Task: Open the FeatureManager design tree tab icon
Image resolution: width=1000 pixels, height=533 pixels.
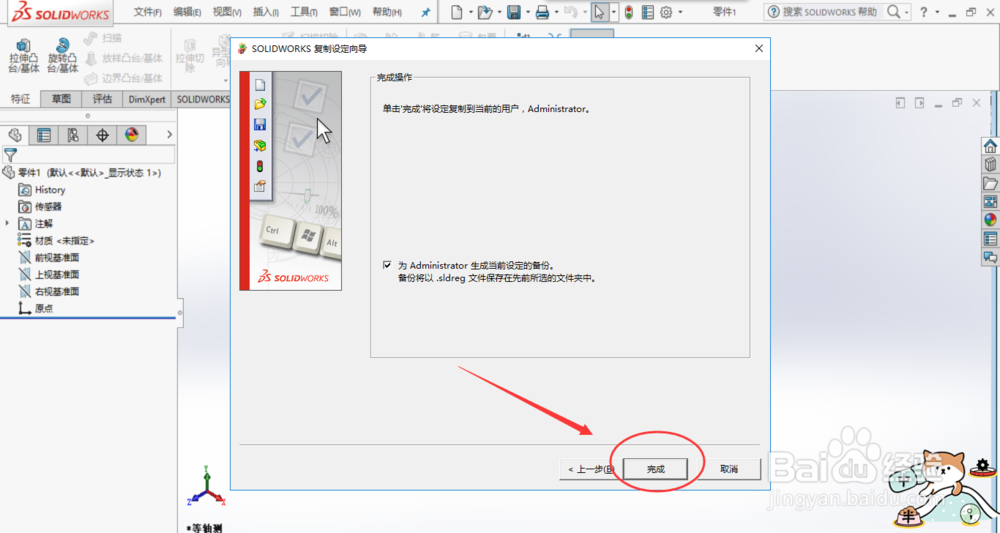Action: pyautogui.click(x=15, y=135)
